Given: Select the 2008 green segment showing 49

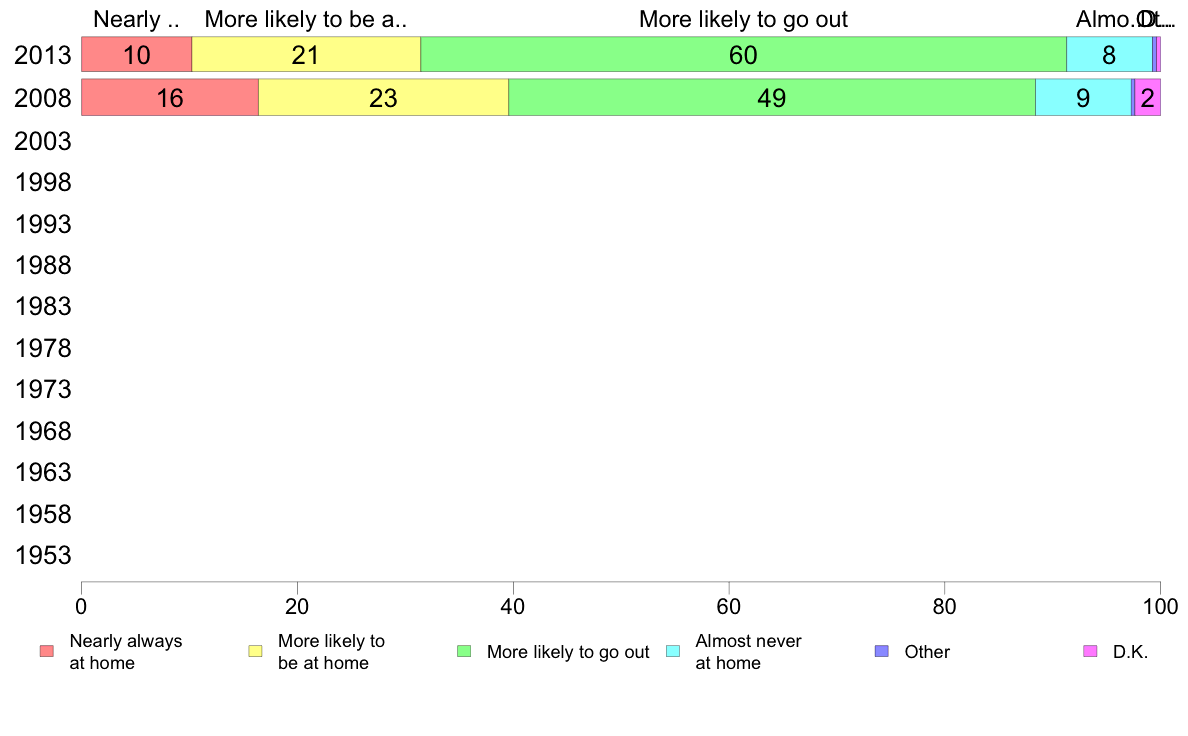Looking at the screenshot, I should click(x=772, y=98).
